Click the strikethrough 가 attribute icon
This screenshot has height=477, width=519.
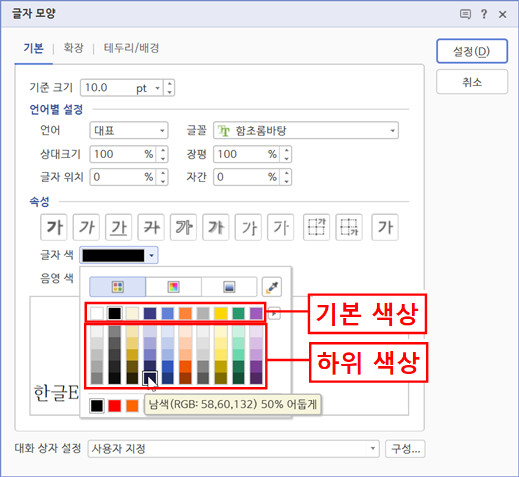(x=151, y=227)
